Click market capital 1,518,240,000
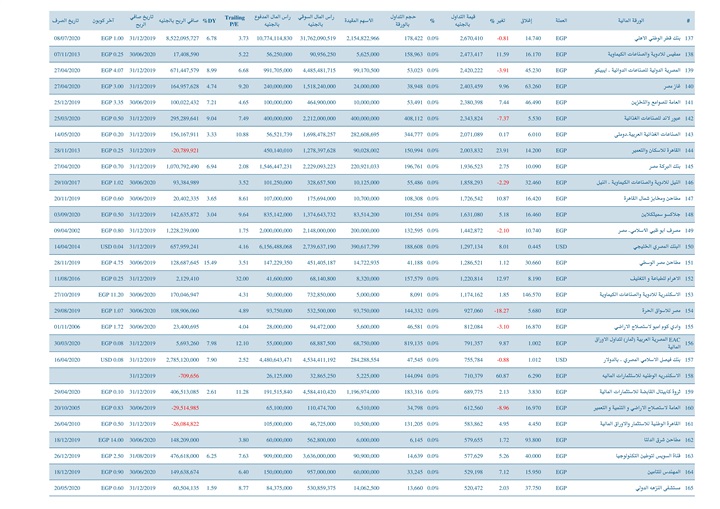 (319, 87)
